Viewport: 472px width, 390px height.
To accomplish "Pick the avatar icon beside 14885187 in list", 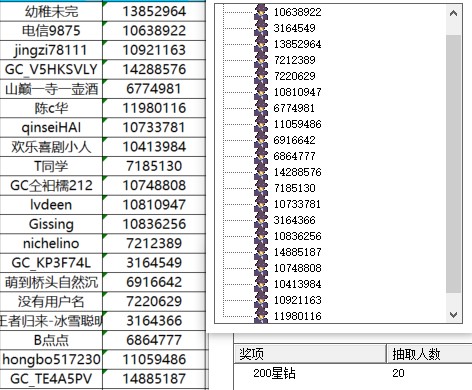I will coord(261,252).
